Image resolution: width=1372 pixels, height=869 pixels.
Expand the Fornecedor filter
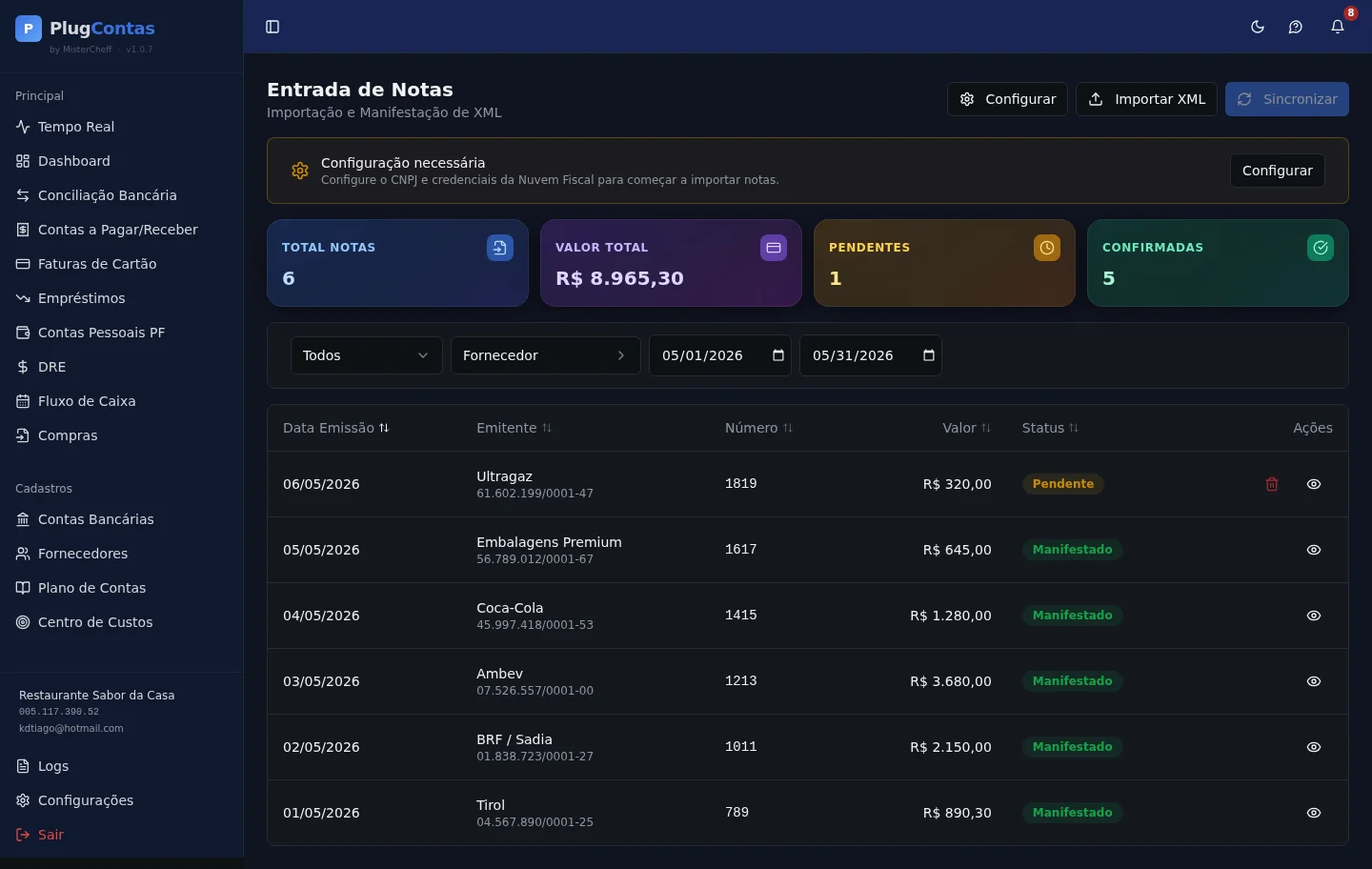546,355
